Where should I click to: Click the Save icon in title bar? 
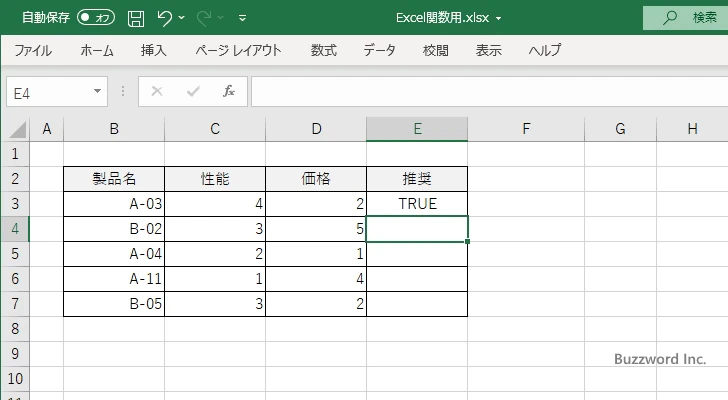136,18
